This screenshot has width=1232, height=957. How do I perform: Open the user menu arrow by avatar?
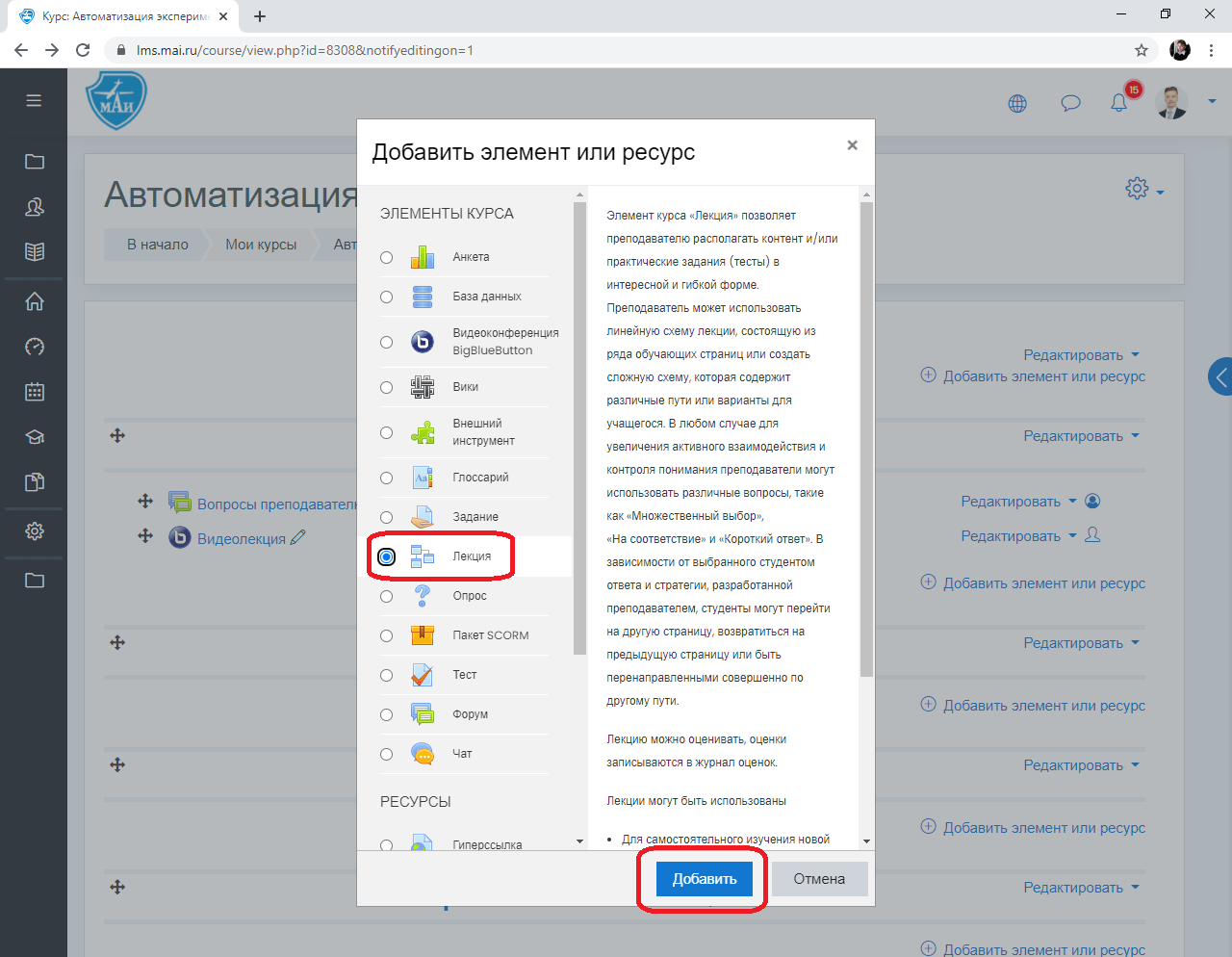1212,101
